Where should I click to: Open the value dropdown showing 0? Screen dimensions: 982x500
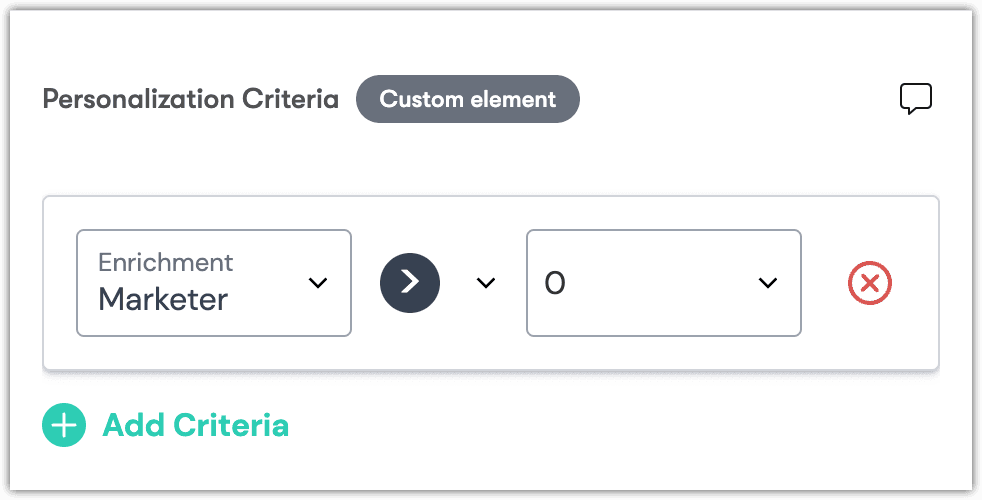click(x=663, y=283)
